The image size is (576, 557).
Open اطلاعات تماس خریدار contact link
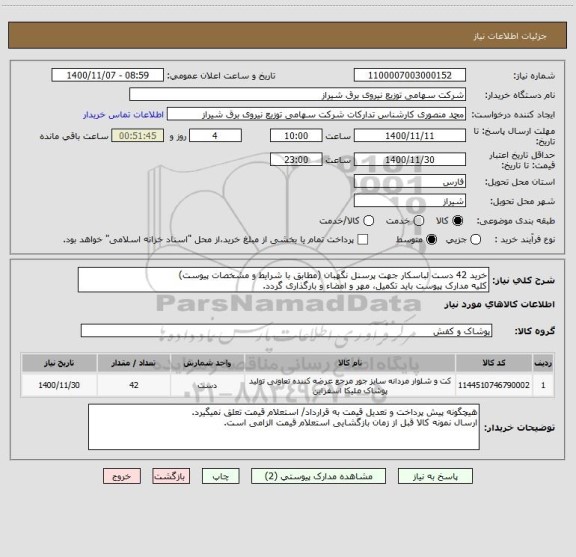click(x=123, y=115)
